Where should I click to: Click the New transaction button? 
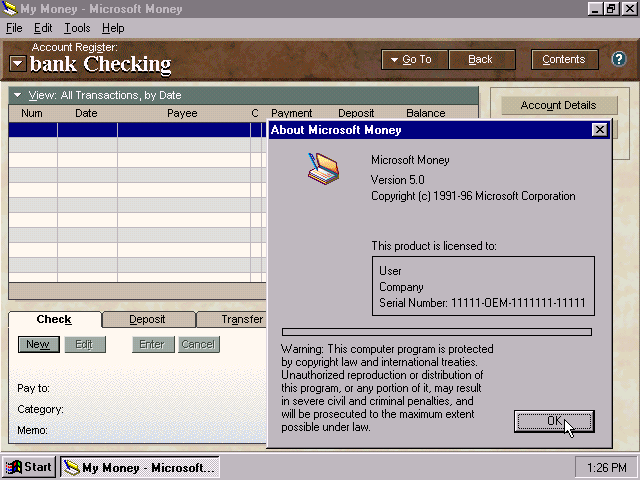[x=38, y=344]
